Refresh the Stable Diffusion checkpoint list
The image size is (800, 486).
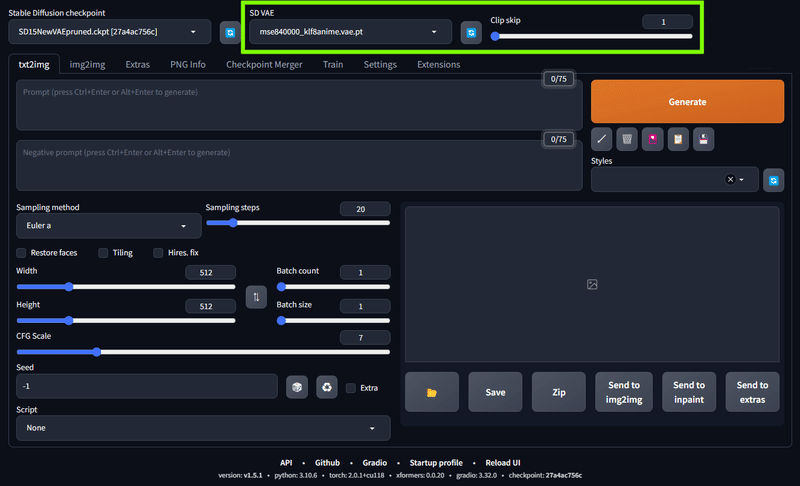(x=230, y=33)
